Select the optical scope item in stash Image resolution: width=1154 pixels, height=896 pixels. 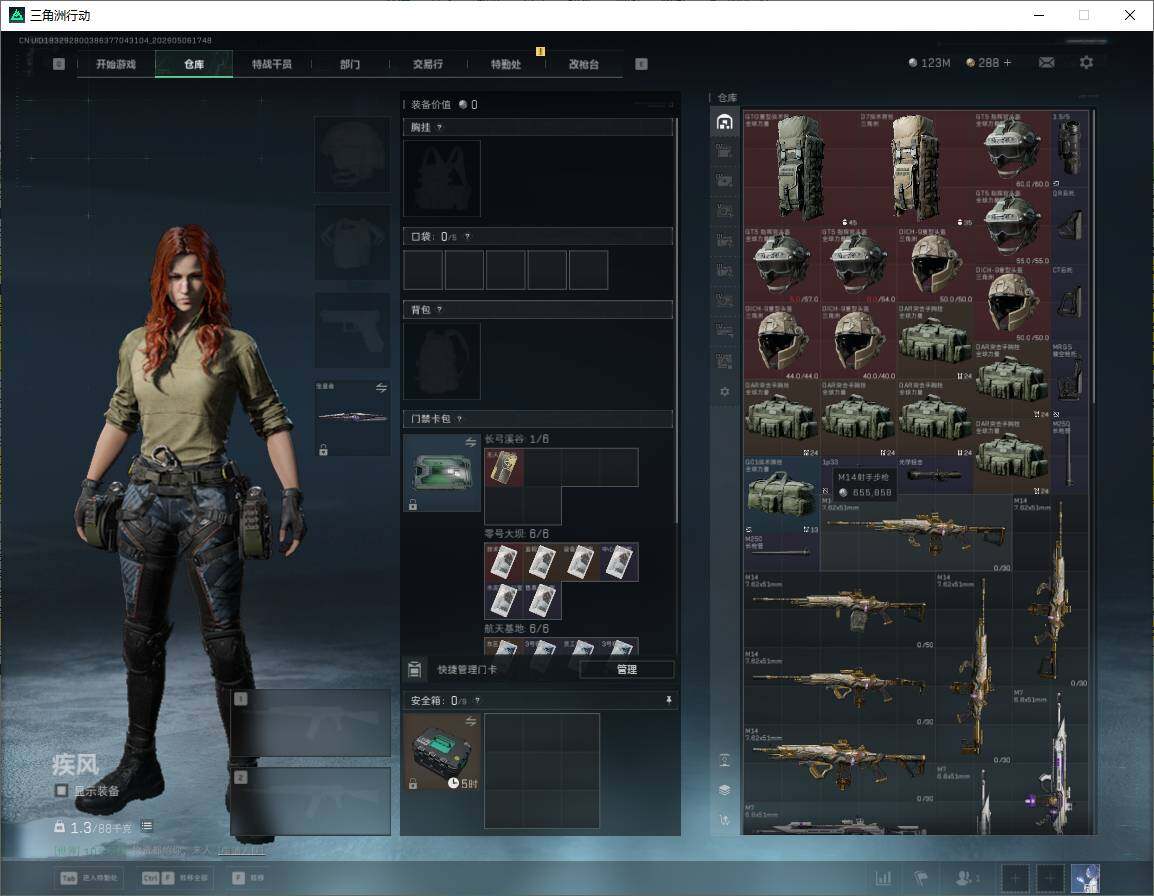(x=935, y=475)
